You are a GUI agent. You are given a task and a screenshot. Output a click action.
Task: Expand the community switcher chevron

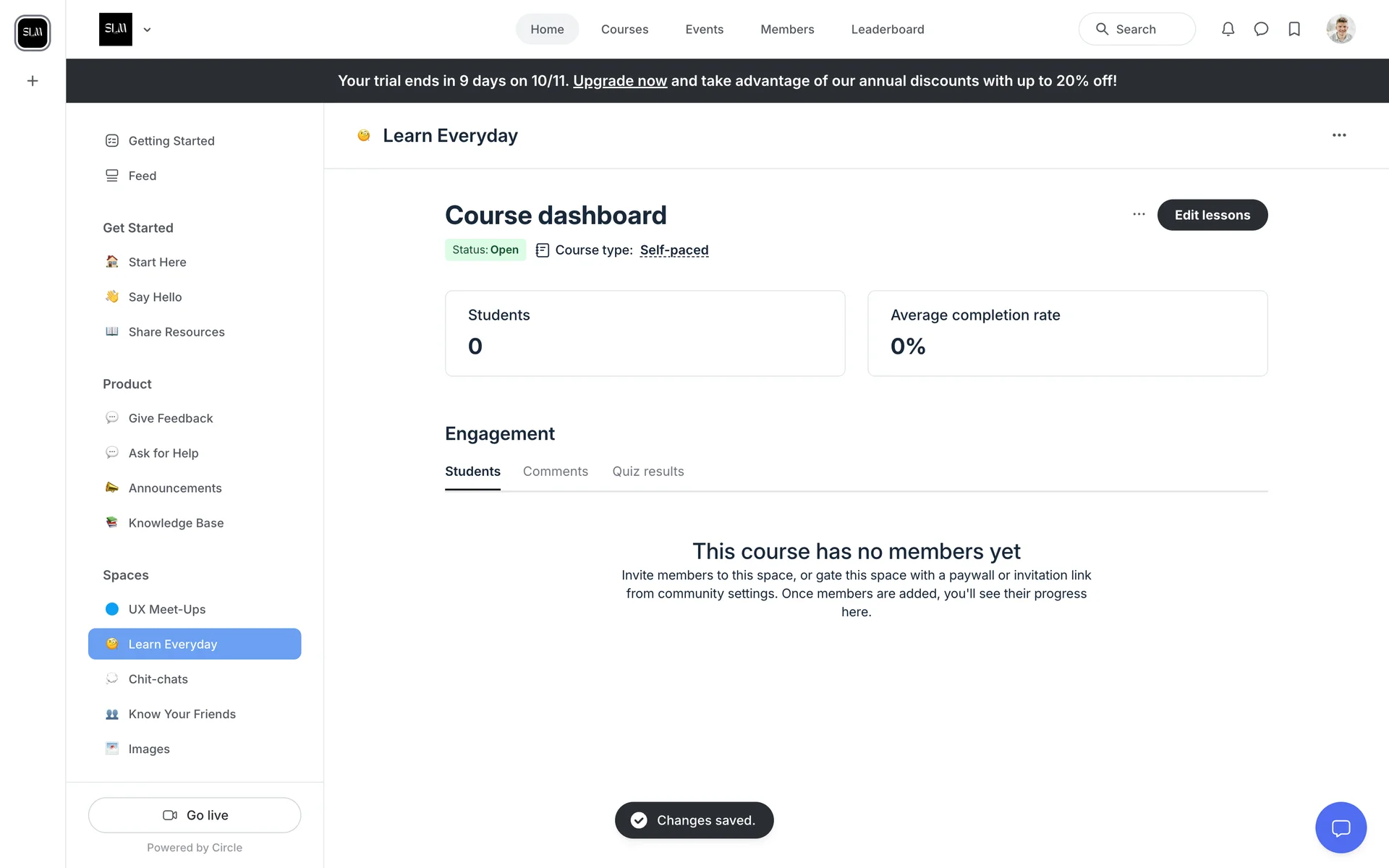point(147,30)
